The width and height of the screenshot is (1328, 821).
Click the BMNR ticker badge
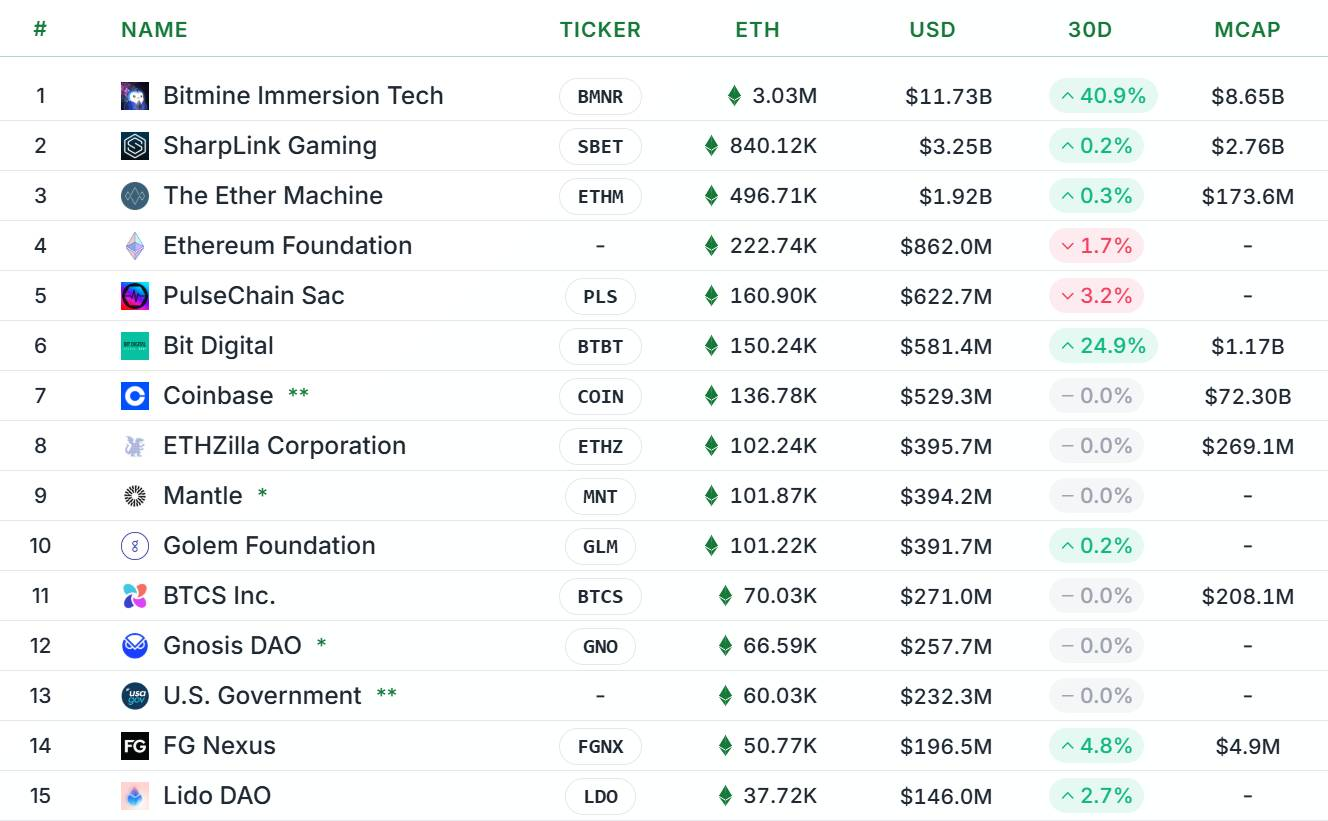600,97
